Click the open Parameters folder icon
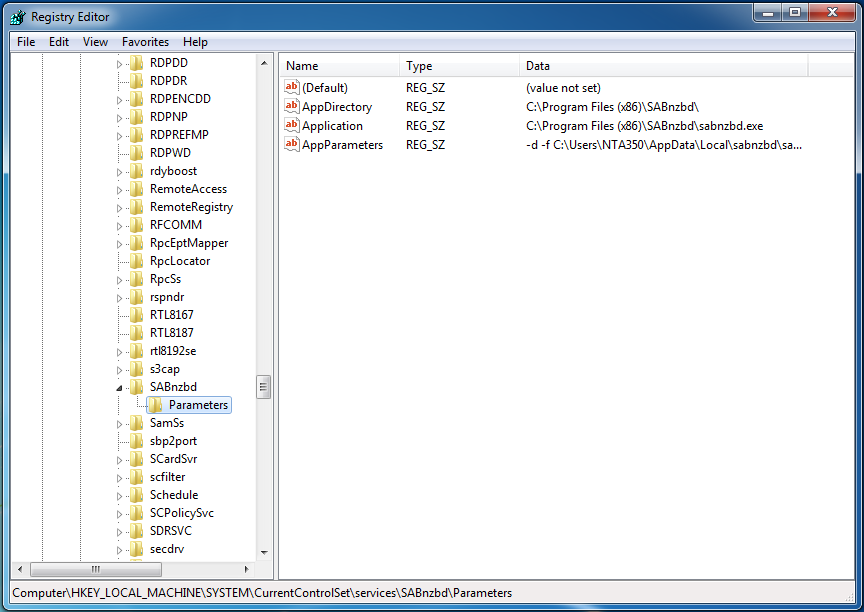The height and width of the screenshot is (612, 864). click(155, 405)
